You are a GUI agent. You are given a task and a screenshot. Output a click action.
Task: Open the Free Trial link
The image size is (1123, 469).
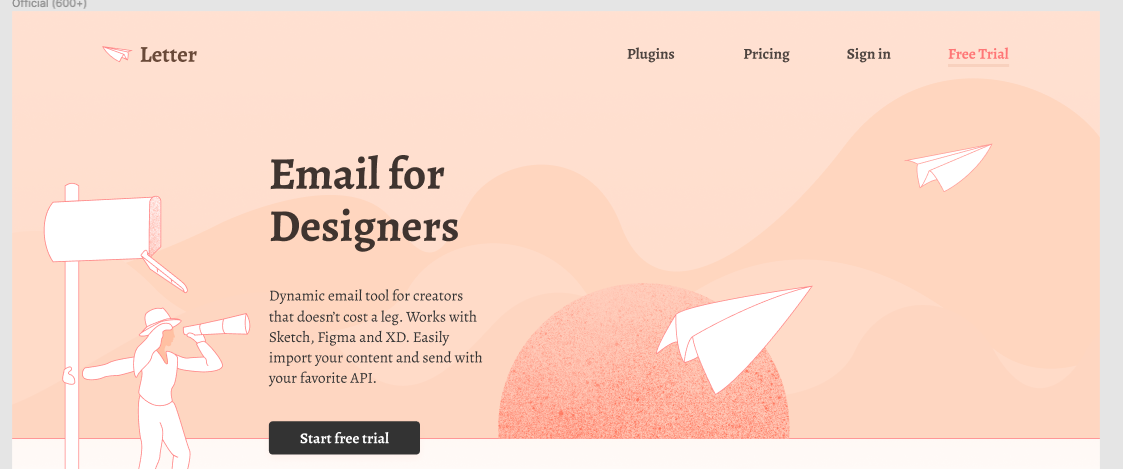[x=978, y=54]
